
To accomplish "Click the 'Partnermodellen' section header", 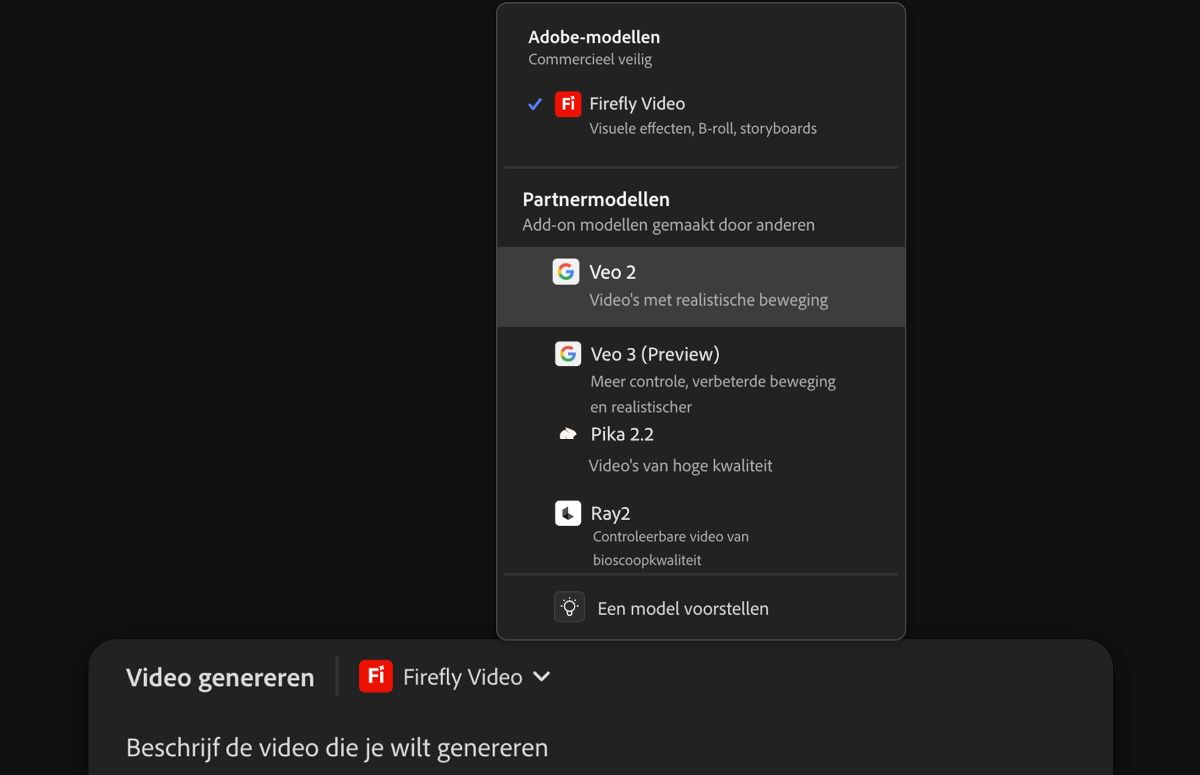I will 596,199.
